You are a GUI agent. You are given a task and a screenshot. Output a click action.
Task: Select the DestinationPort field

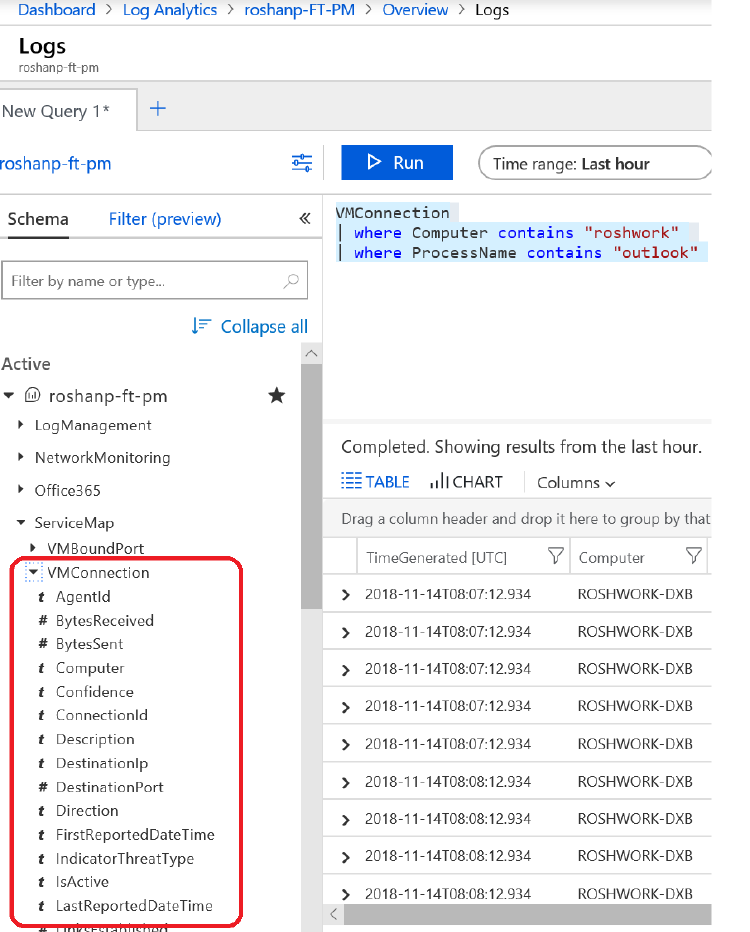109,787
